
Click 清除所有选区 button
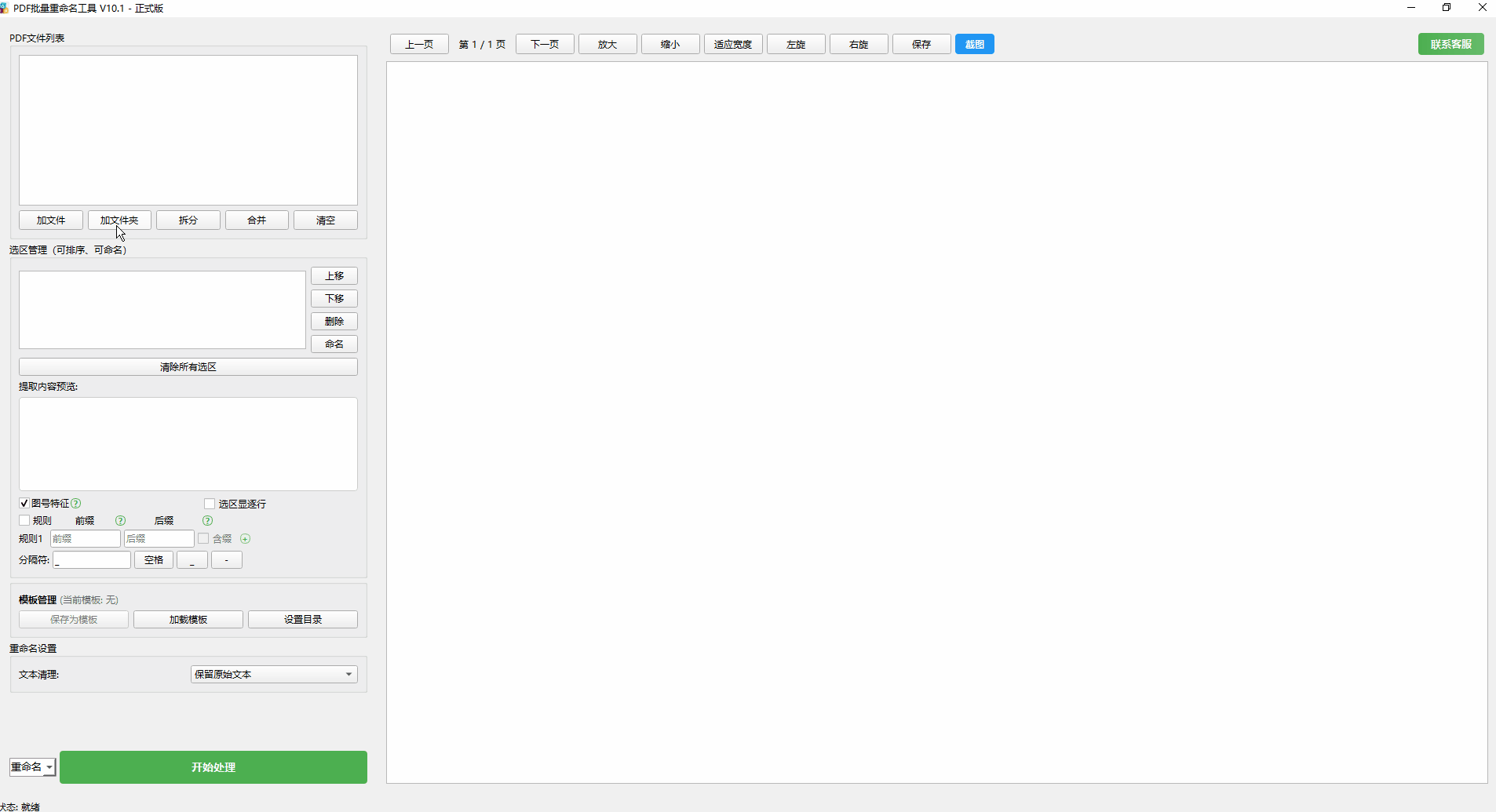tap(188, 367)
